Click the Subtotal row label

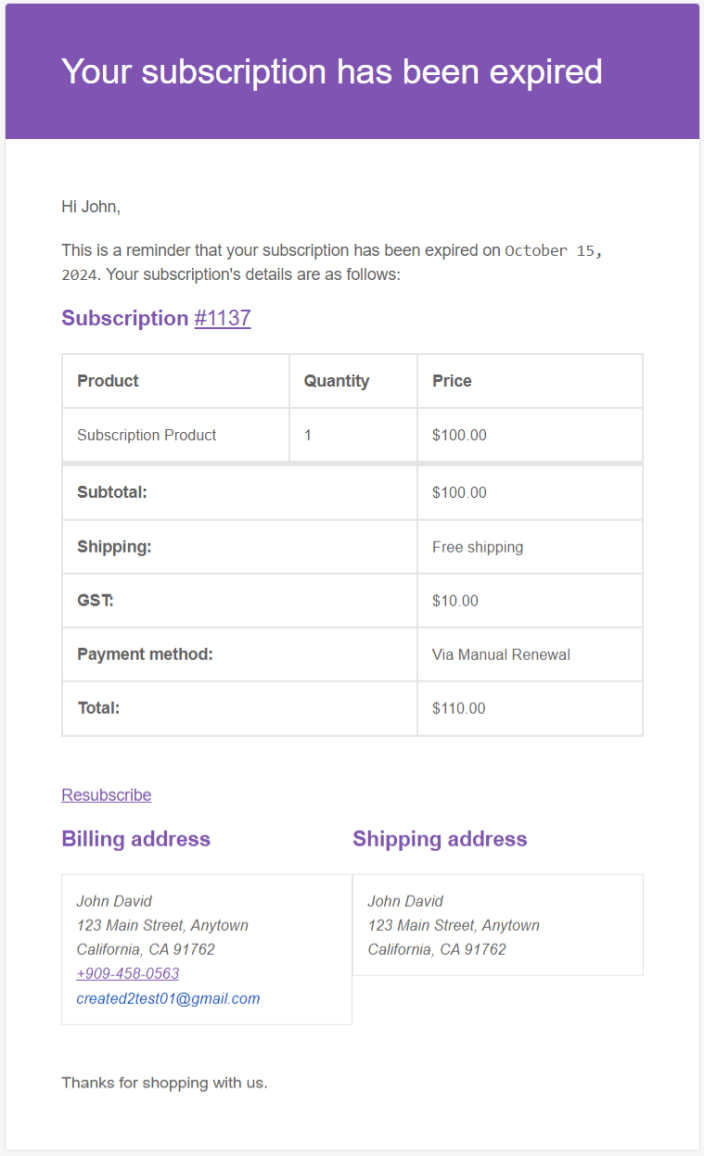(112, 492)
